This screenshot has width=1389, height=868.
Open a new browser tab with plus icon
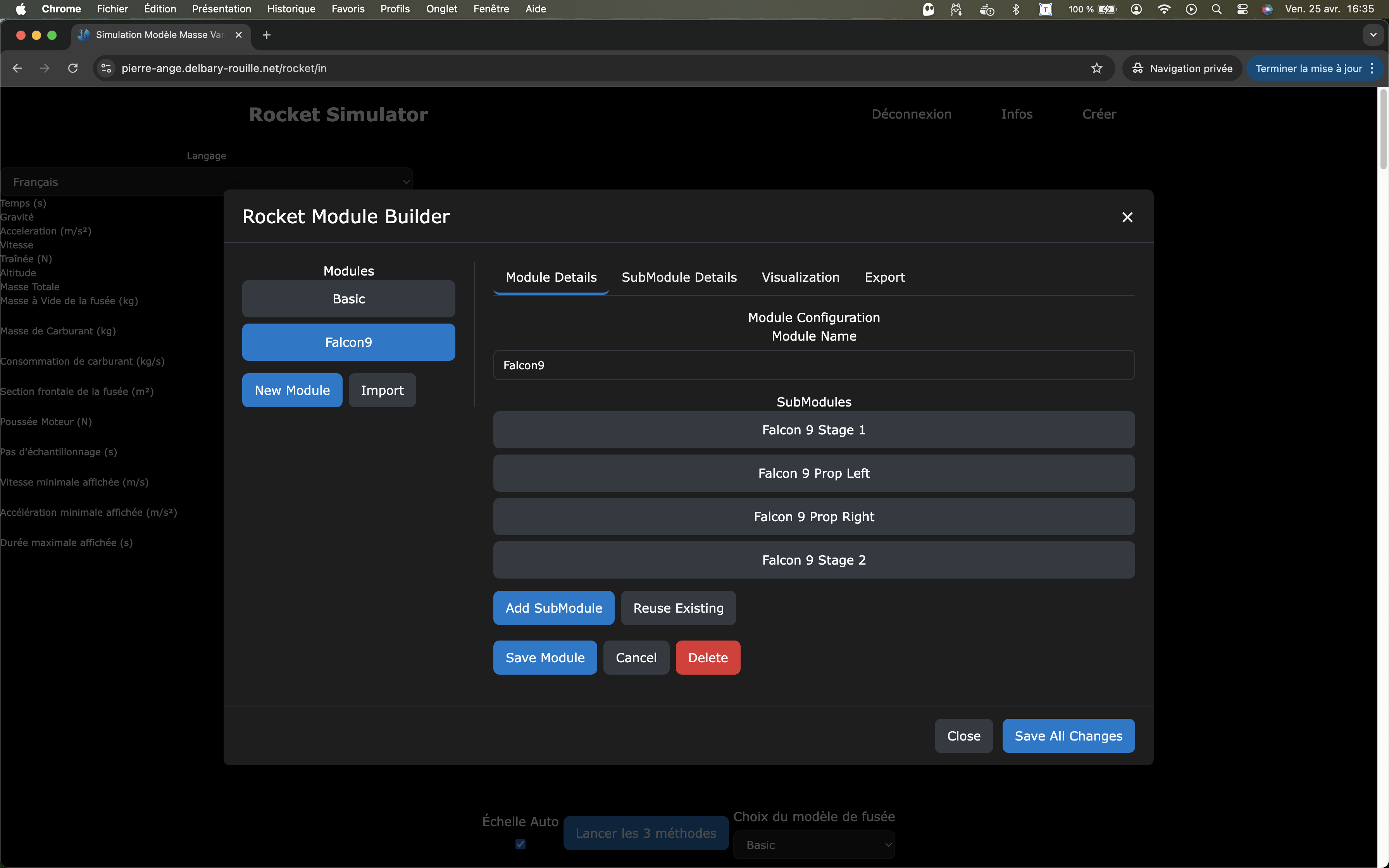(x=266, y=35)
